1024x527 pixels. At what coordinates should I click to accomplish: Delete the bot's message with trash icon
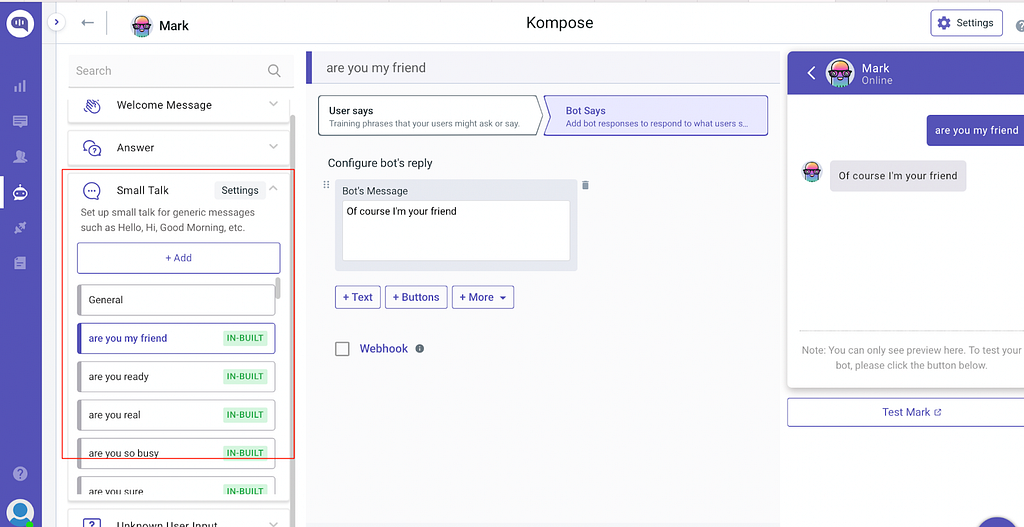tap(585, 185)
